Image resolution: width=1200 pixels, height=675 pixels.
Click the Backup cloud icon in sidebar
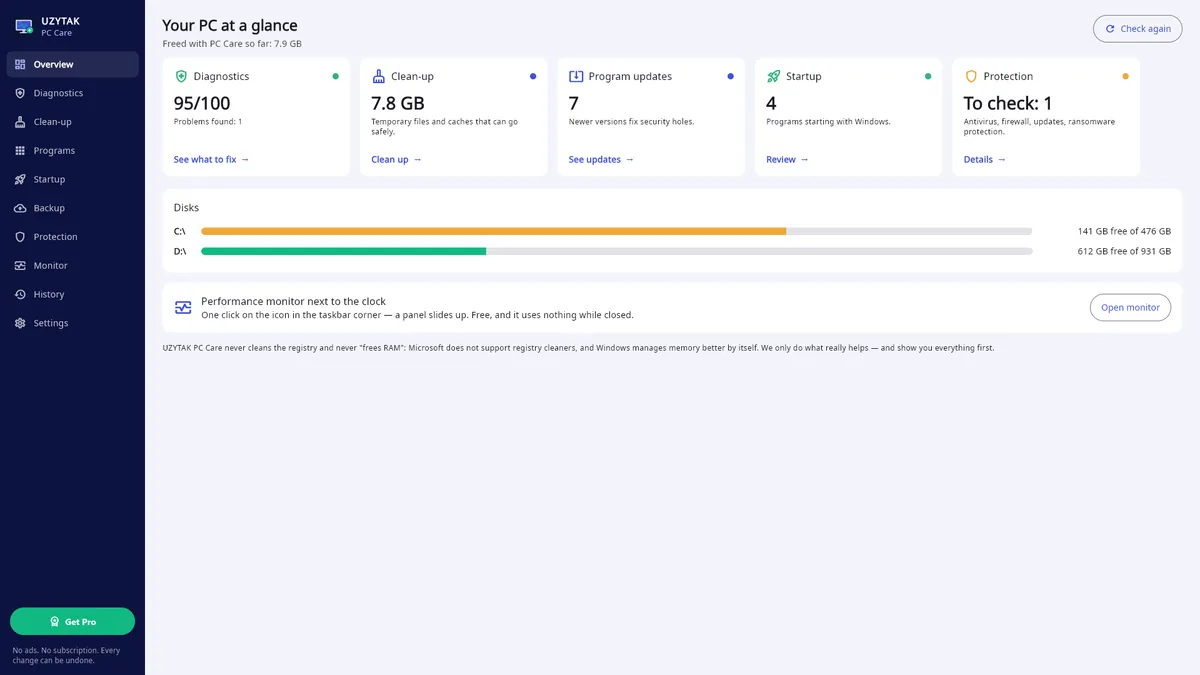pyautogui.click(x=20, y=208)
